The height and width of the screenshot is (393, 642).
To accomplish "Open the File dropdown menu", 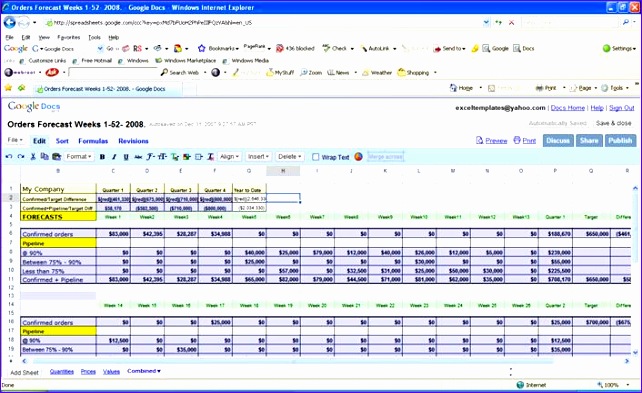I will click(x=15, y=140).
